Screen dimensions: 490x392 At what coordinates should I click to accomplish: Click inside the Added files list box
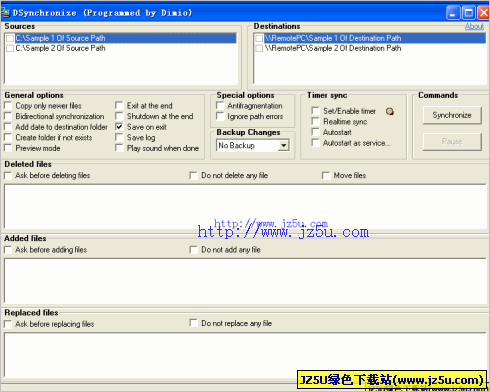click(245, 281)
